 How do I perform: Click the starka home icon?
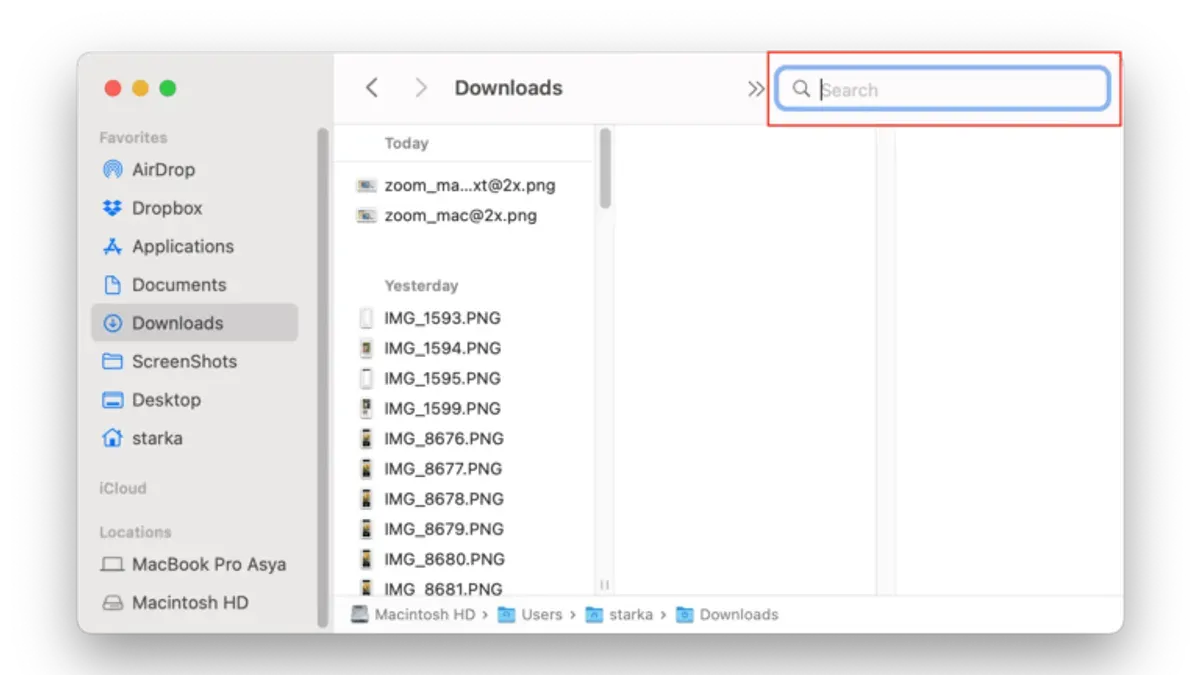pos(113,438)
